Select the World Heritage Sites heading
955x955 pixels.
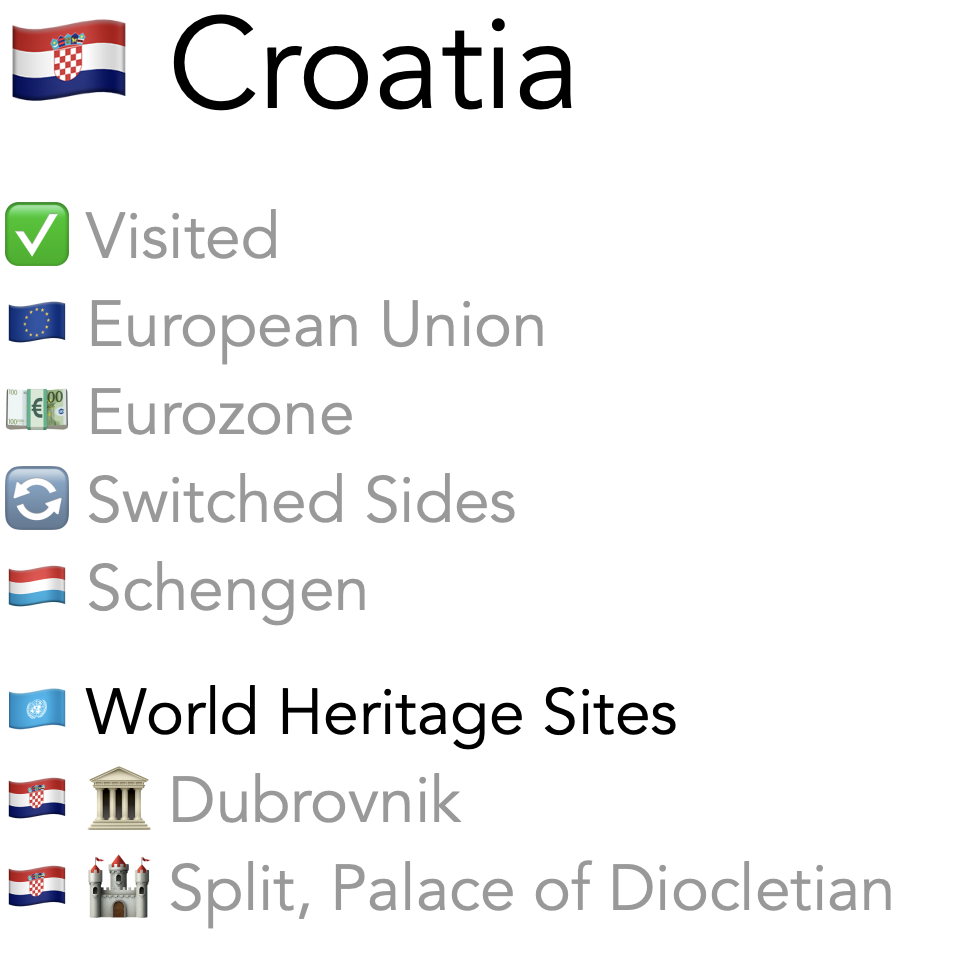point(381,712)
